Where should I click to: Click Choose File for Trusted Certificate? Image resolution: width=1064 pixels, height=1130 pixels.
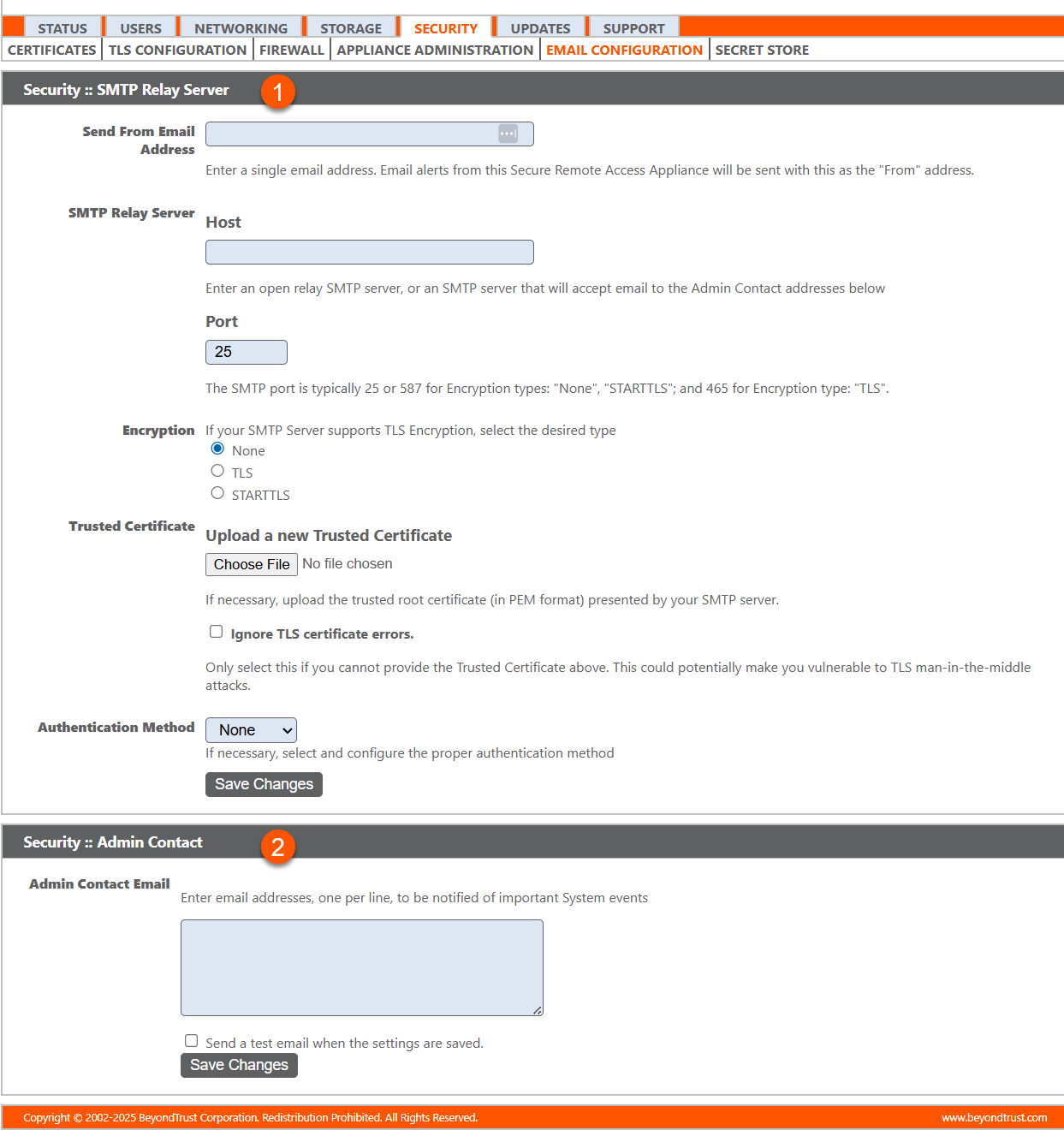pyautogui.click(x=252, y=564)
